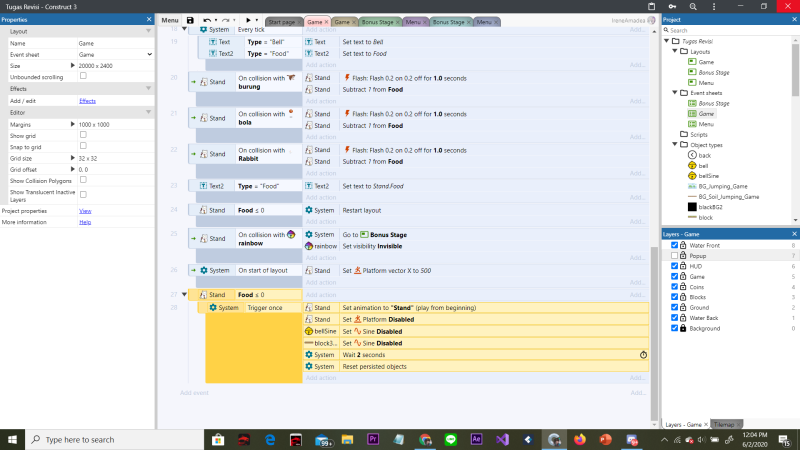Viewport: 800px width, 450px height.
Task: Collapse the Effects properties section
Action: coord(148,88)
